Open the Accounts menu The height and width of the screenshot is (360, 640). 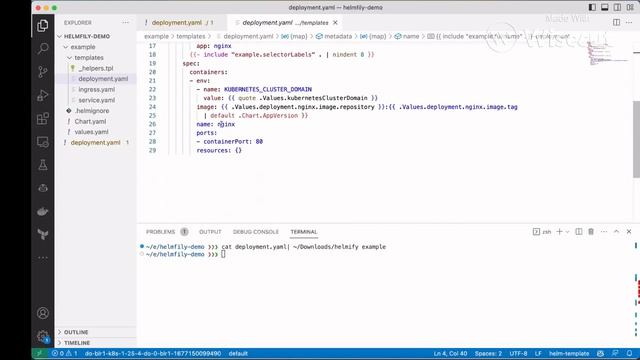(x=42, y=313)
